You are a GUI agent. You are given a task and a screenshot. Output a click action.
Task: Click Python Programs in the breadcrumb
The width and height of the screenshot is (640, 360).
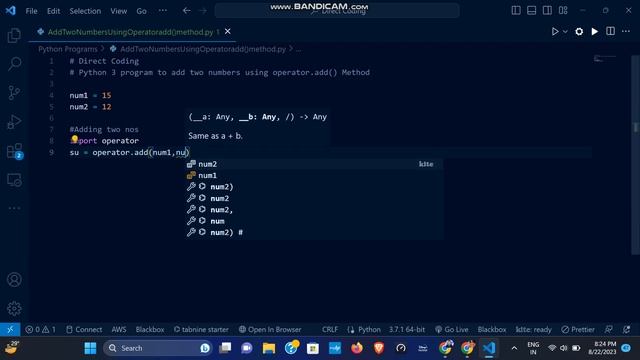tap(68, 49)
